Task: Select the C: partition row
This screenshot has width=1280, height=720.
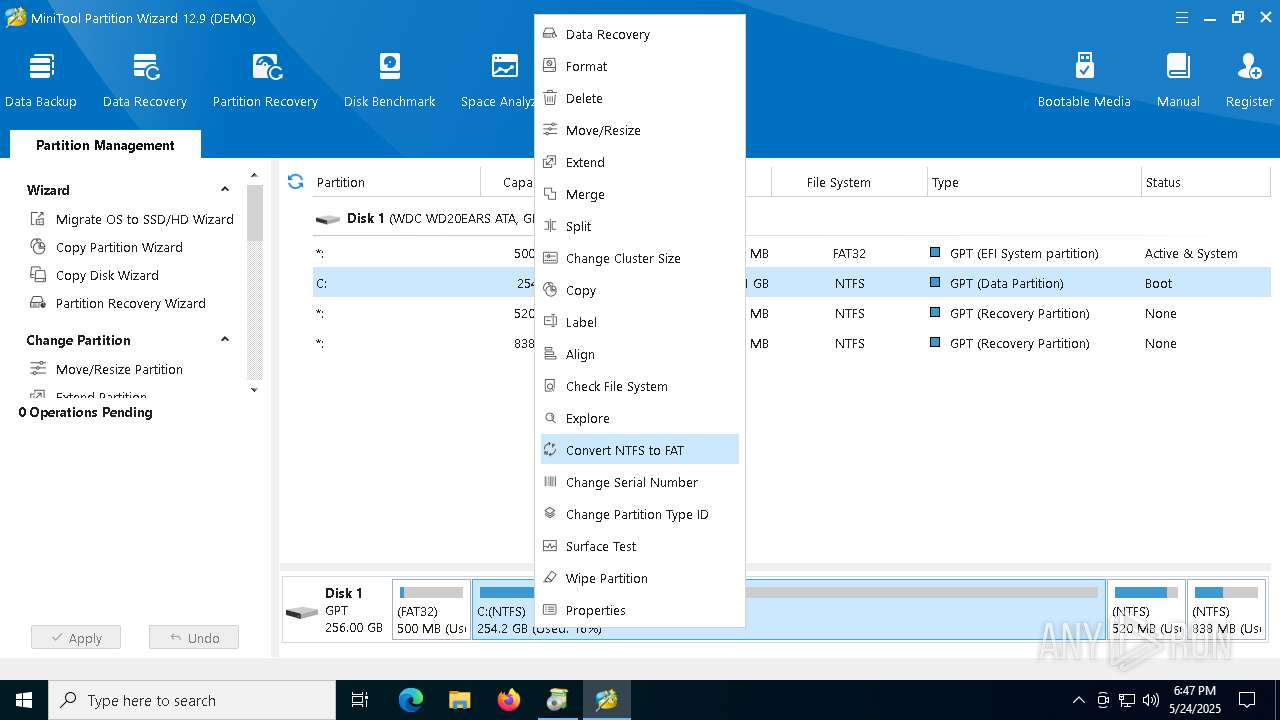Action: click(x=791, y=283)
